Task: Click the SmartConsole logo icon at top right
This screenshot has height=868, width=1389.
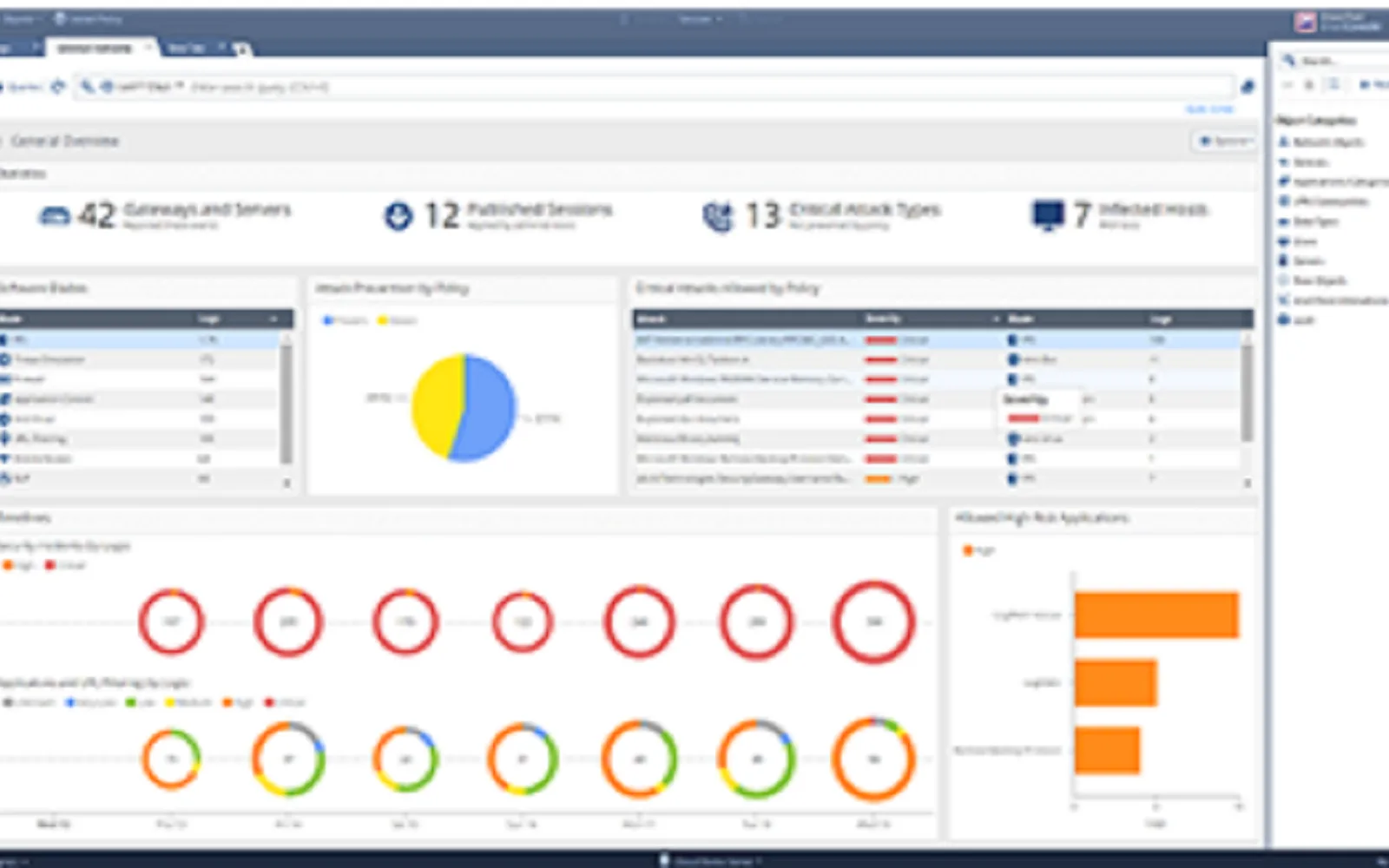Action: [x=1305, y=23]
